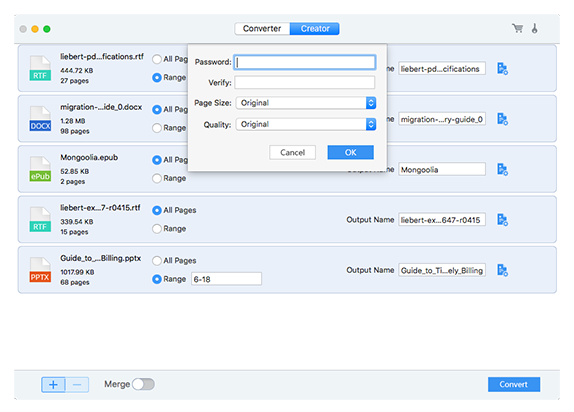Click the ePub file icon
Viewport: 574px width, 412px height.
(40, 169)
